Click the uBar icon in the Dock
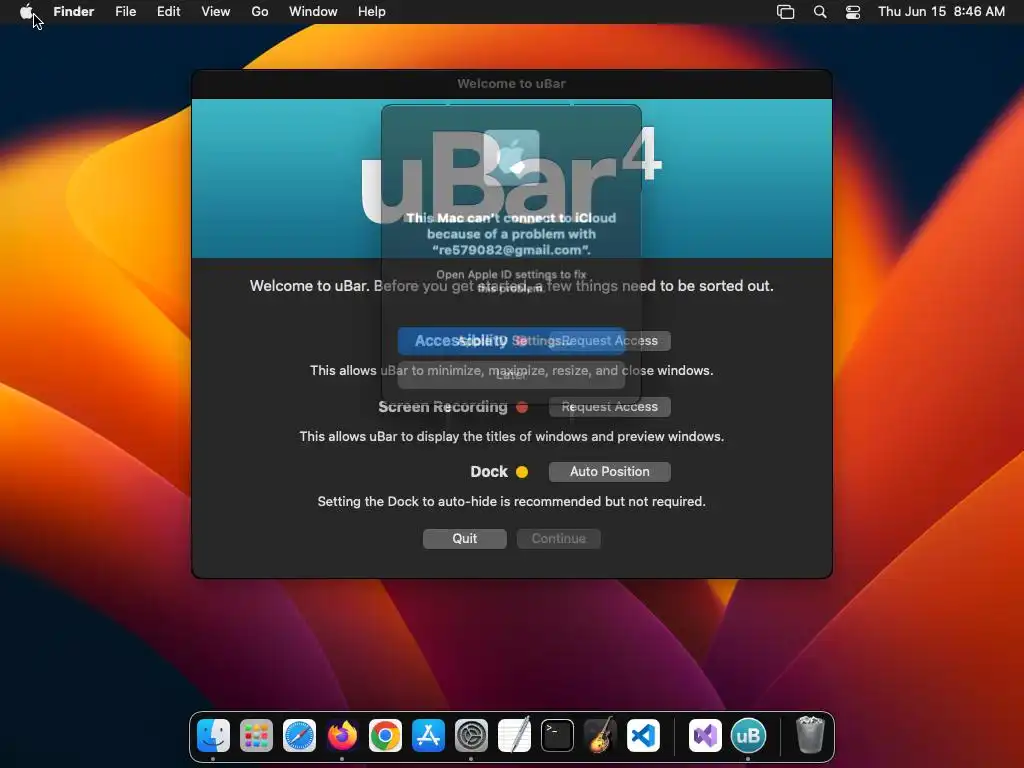The width and height of the screenshot is (1024, 768). (x=748, y=736)
